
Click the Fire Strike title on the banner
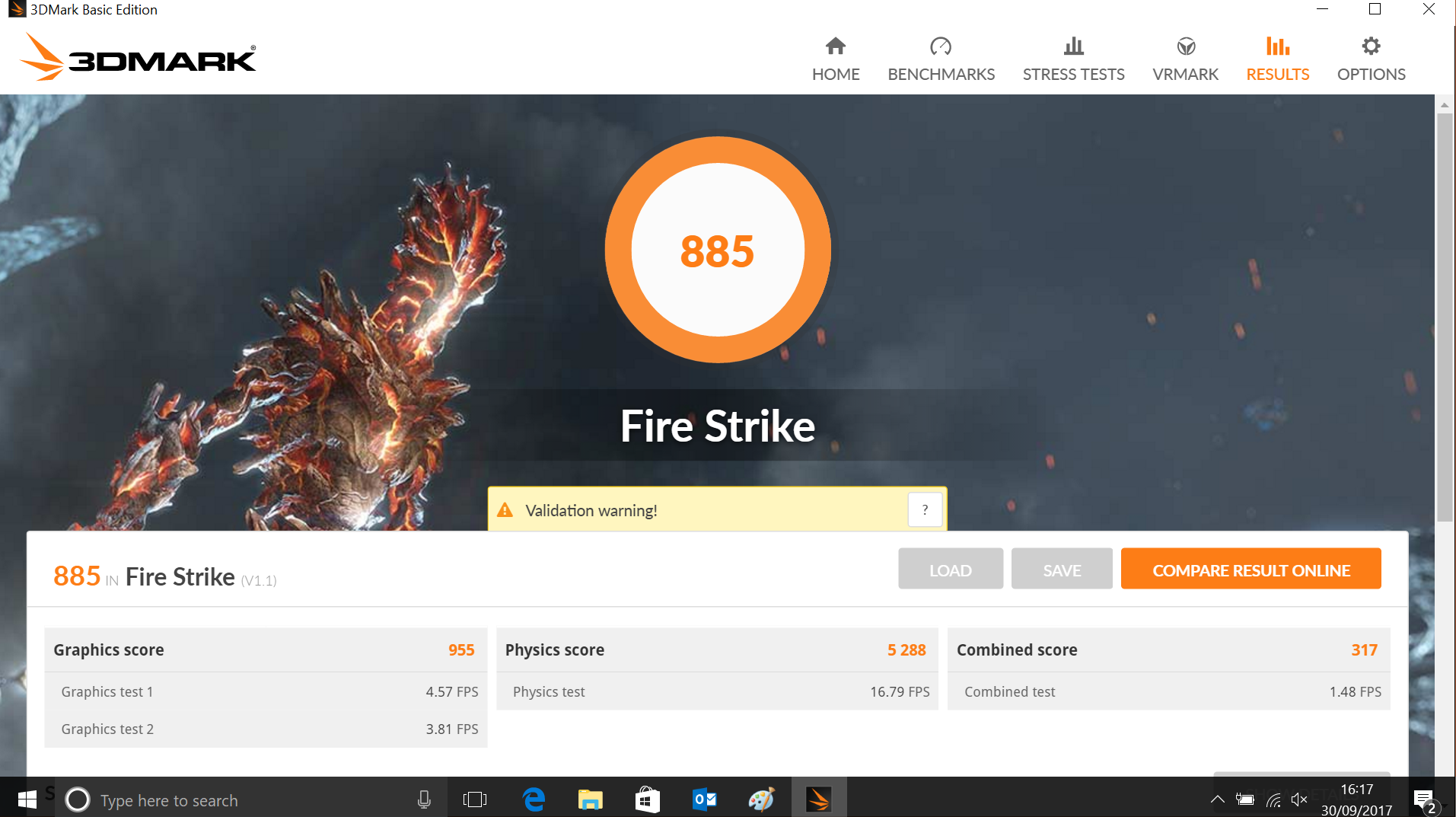(x=718, y=426)
